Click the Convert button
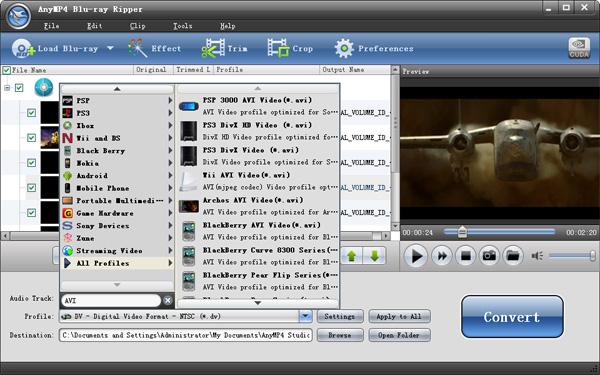 point(512,317)
